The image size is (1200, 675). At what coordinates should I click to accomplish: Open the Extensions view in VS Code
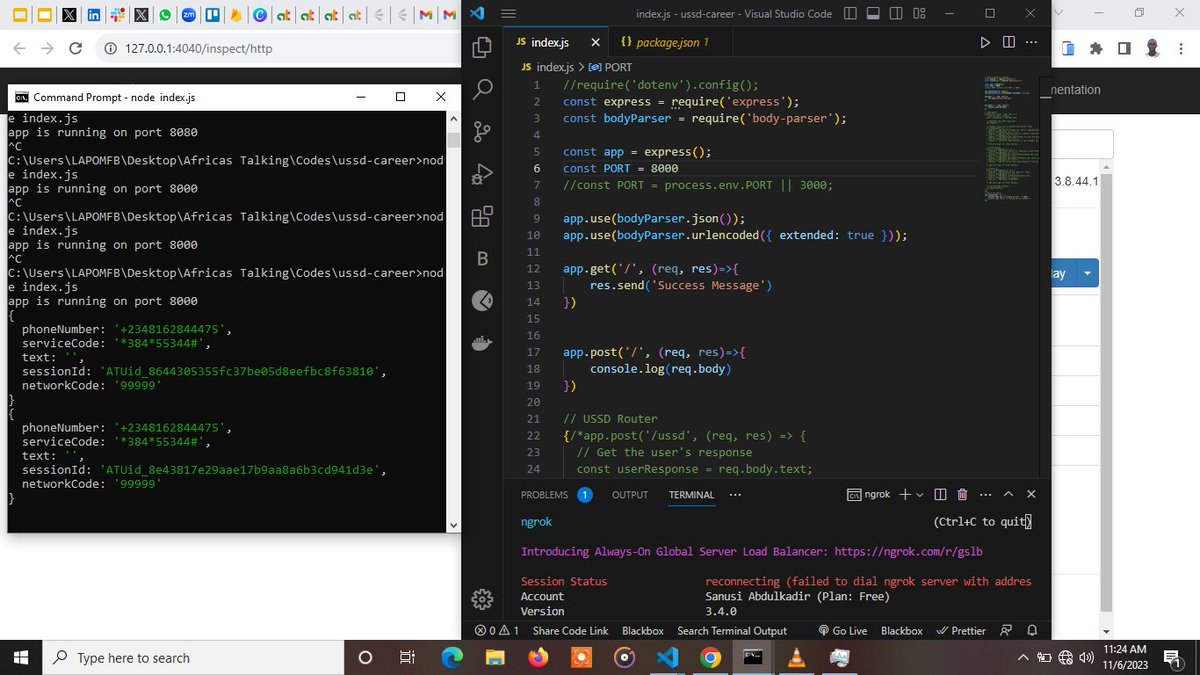coord(482,215)
